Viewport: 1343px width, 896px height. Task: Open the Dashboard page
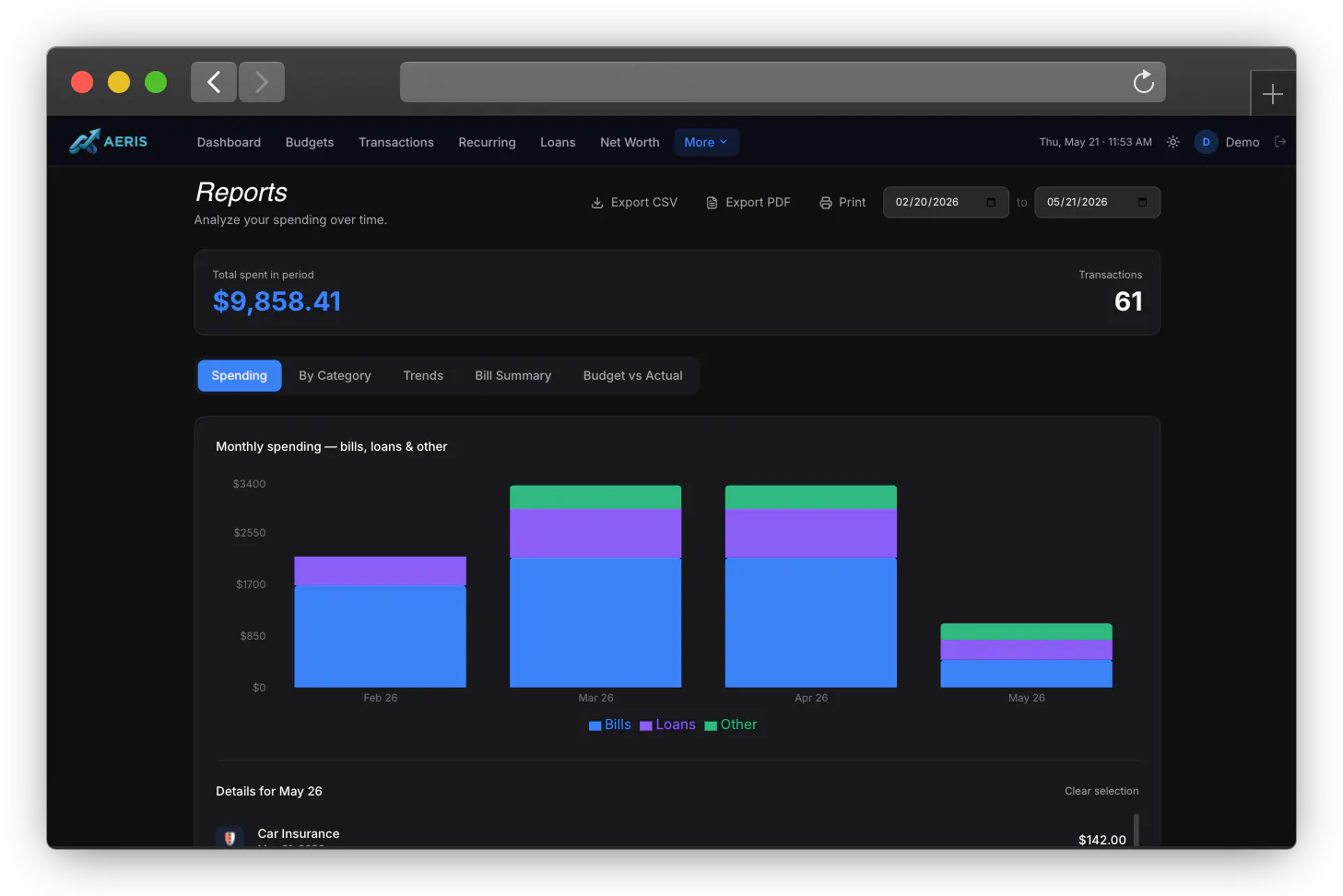[x=229, y=142]
